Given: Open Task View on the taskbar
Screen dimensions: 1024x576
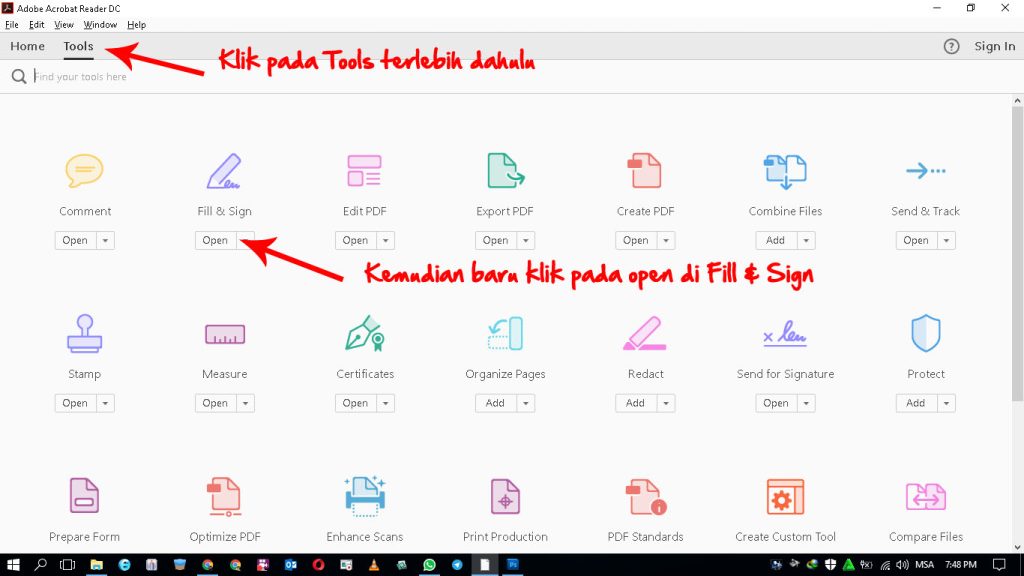Looking at the screenshot, I should [x=67, y=565].
